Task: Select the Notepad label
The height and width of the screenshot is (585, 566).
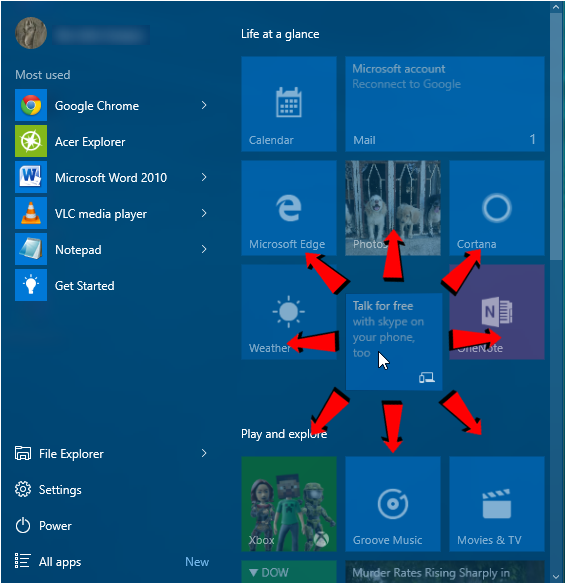Action: (x=78, y=250)
